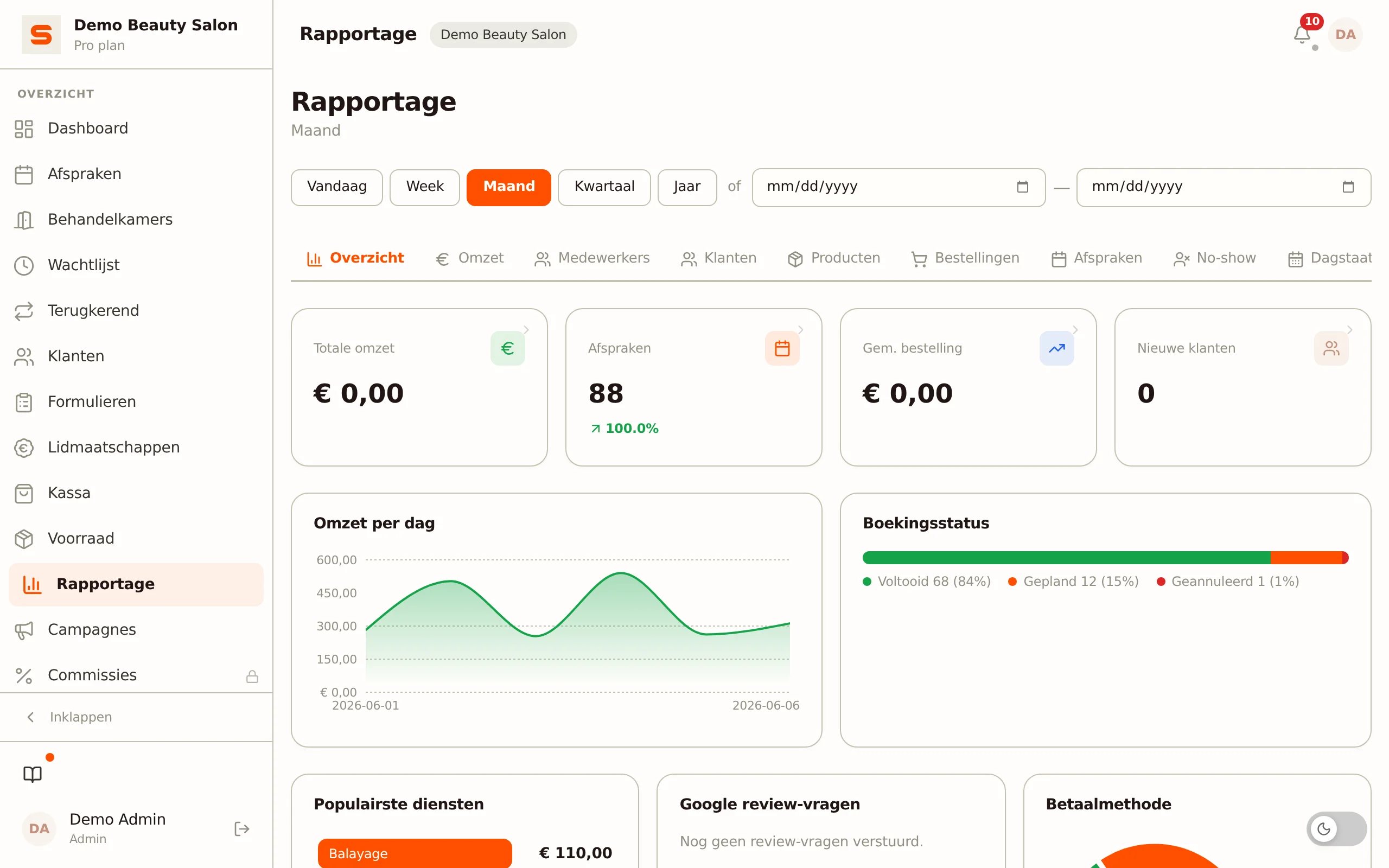This screenshot has height=868, width=1389.
Task: Click Gepland 12 (15%) legend entry
Action: (x=1073, y=582)
